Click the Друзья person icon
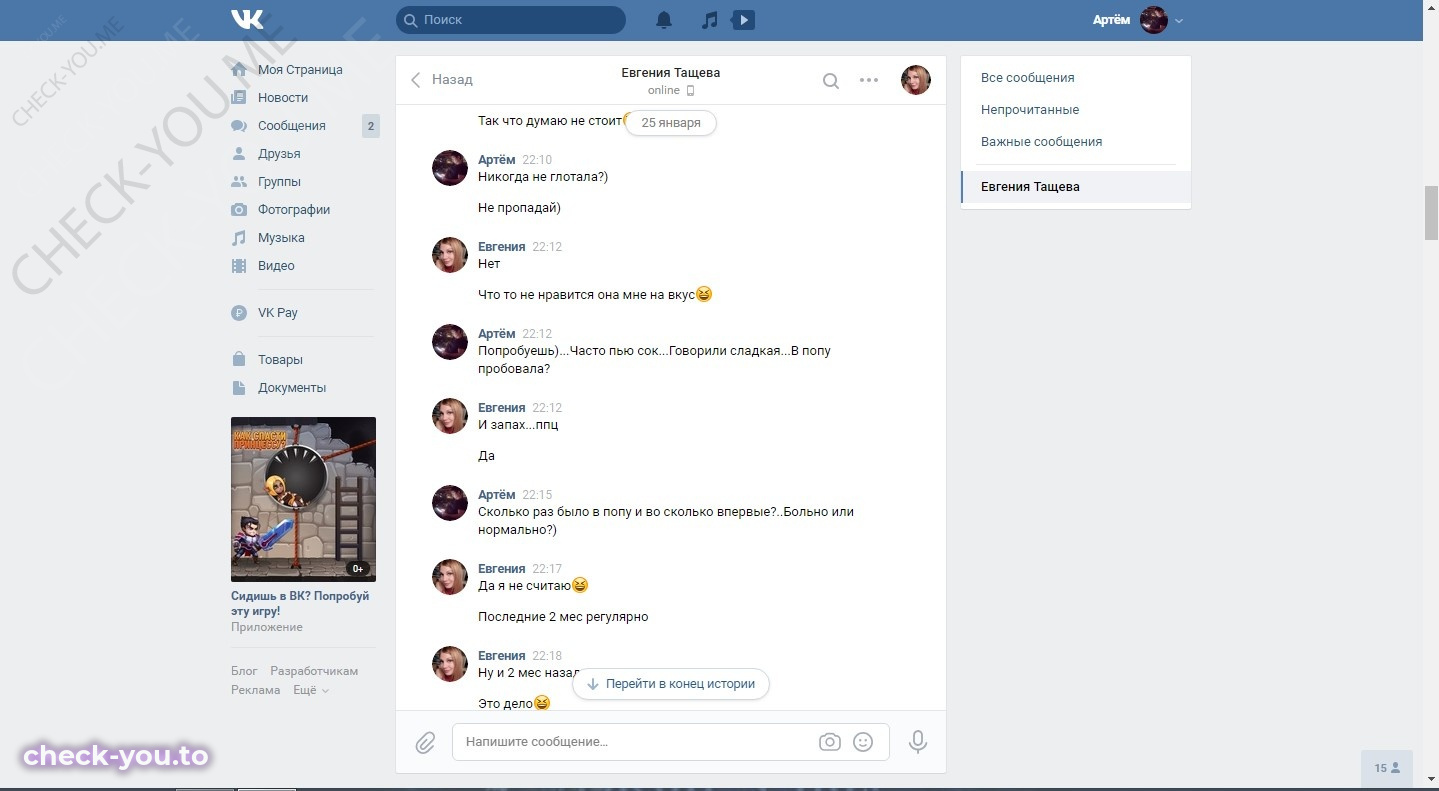The width and height of the screenshot is (1439, 791). [x=239, y=154]
